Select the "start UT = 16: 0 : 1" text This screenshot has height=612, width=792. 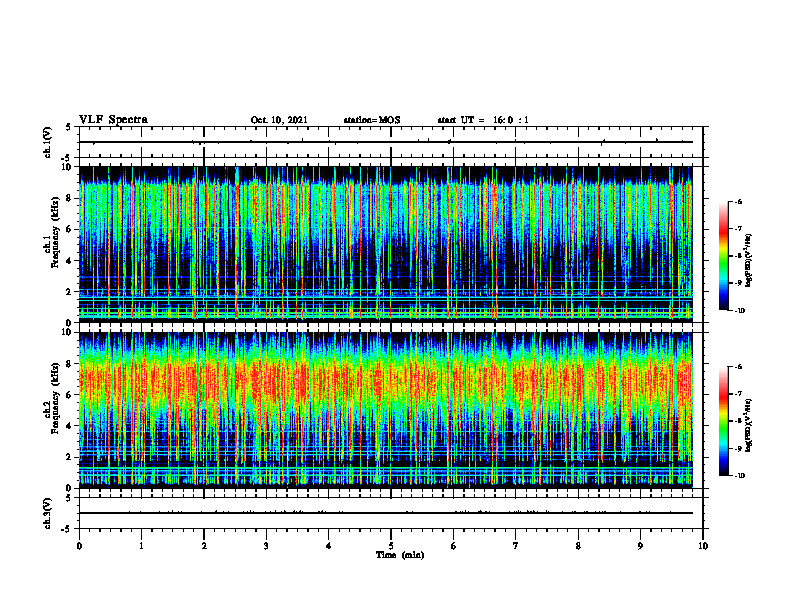[483, 120]
